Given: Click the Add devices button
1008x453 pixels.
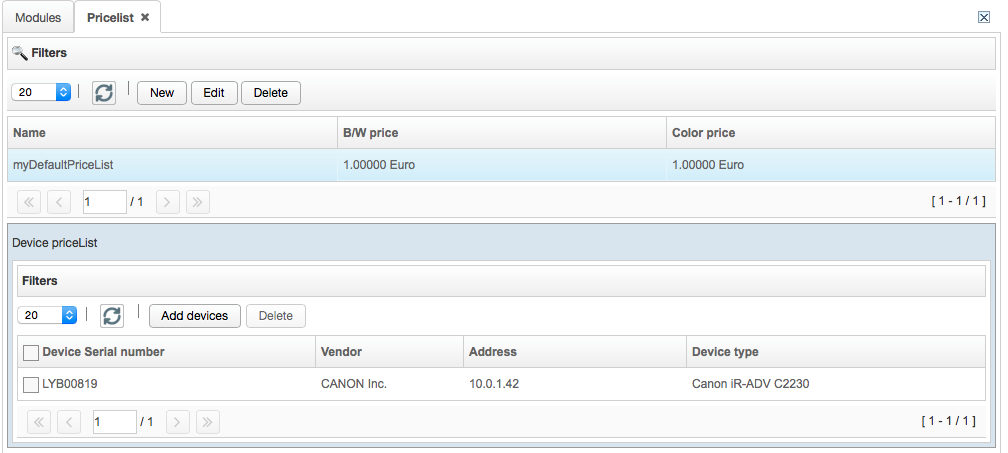Looking at the screenshot, I should [x=195, y=315].
